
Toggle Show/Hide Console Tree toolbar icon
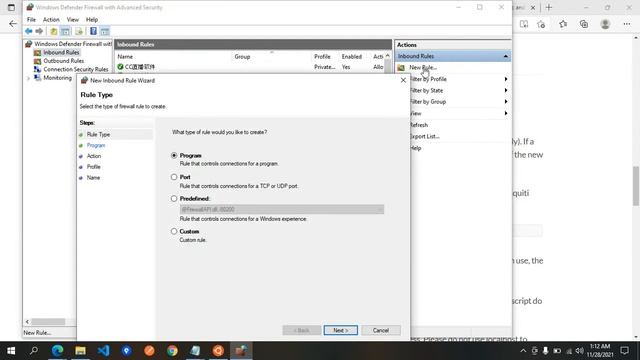point(65,31)
